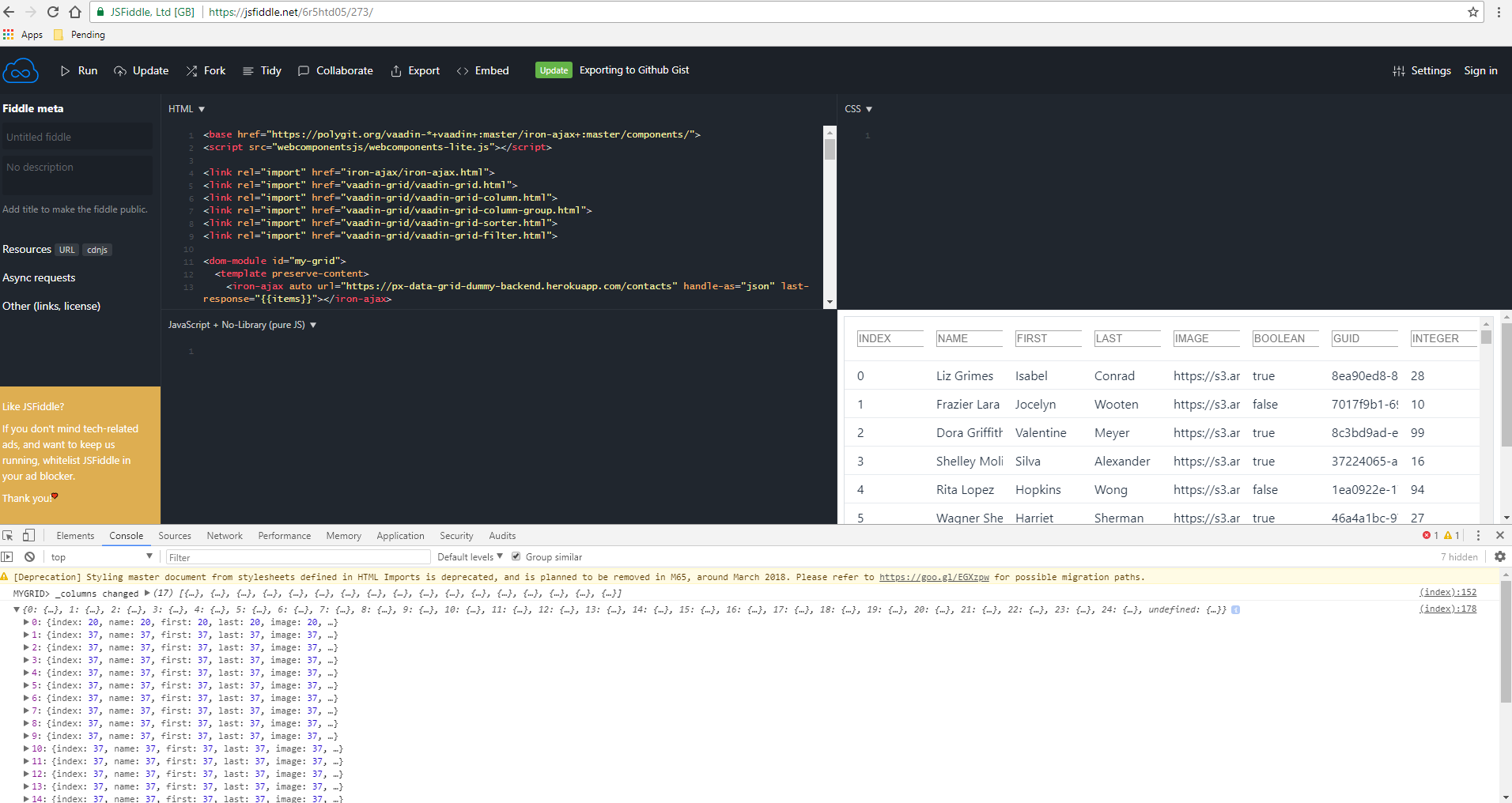Switch to the Audits tab
The height and width of the screenshot is (803, 1512).
502,536
